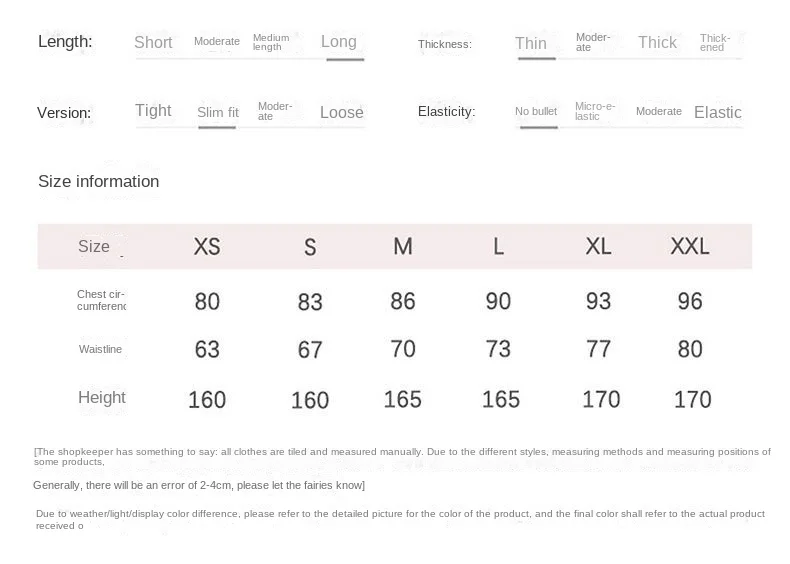Select the Waistline row label

click(100, 349)
